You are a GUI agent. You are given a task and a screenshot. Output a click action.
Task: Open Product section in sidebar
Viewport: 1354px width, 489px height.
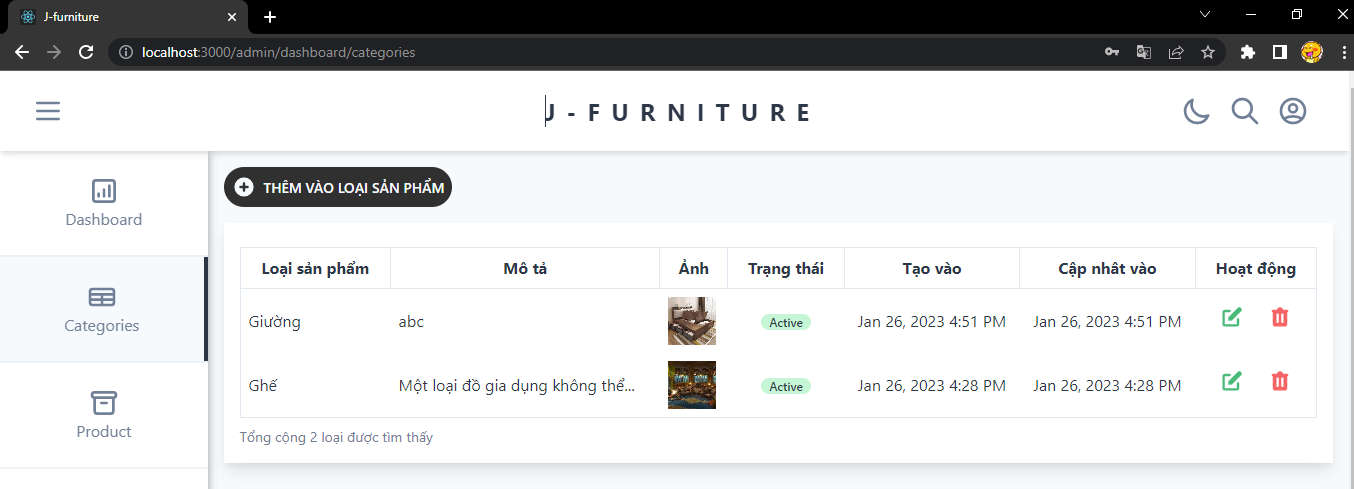(104, 415)
